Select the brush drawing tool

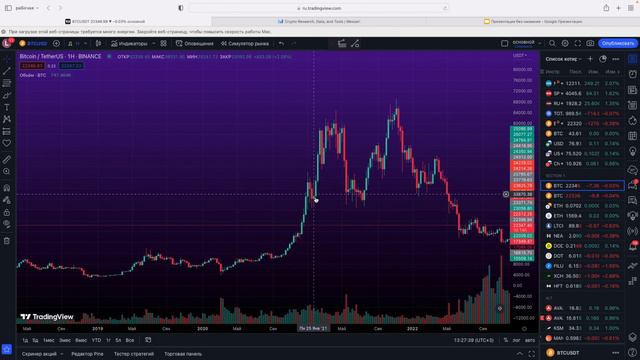7,95
